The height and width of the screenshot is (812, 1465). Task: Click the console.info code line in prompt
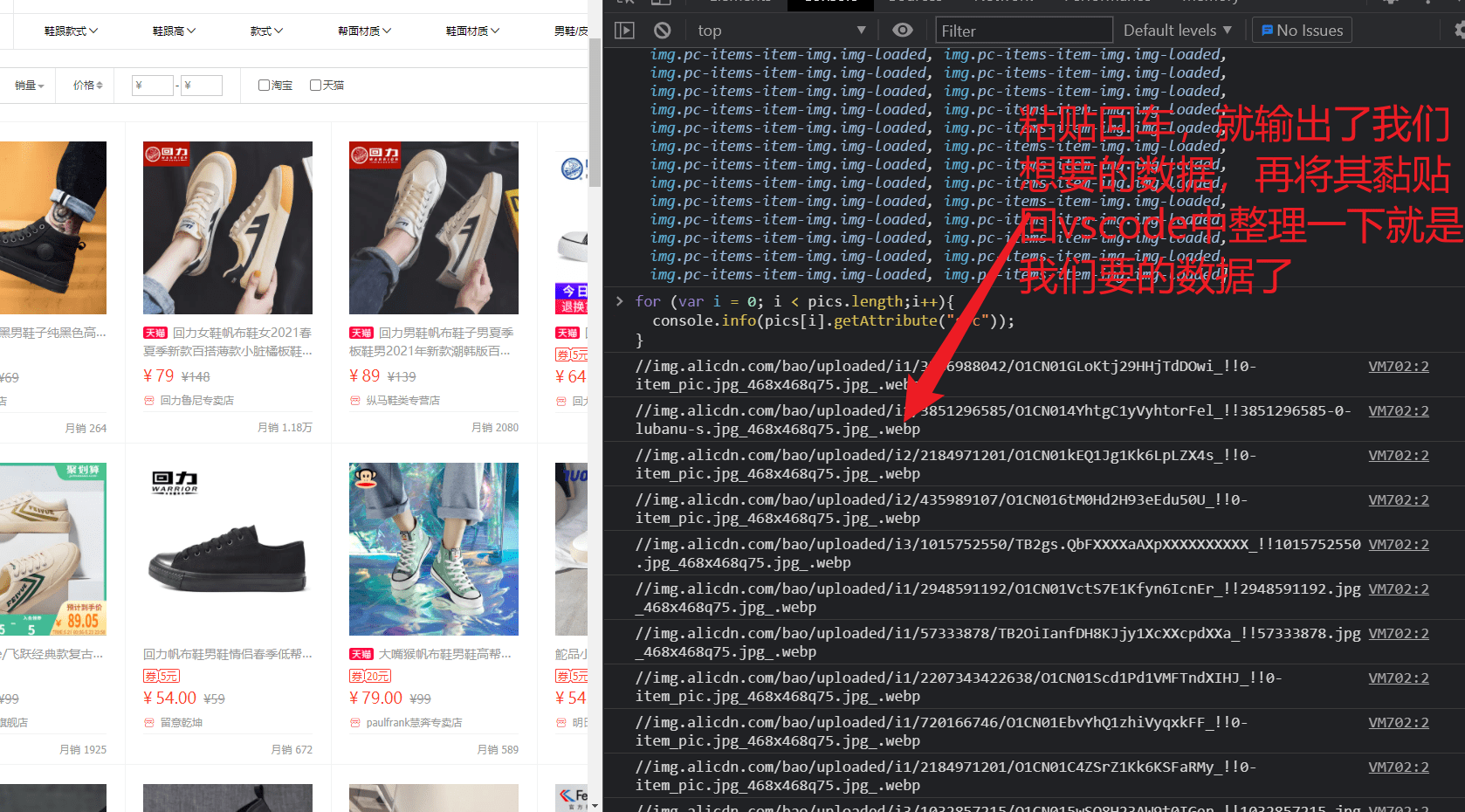(x=833, y=321)
